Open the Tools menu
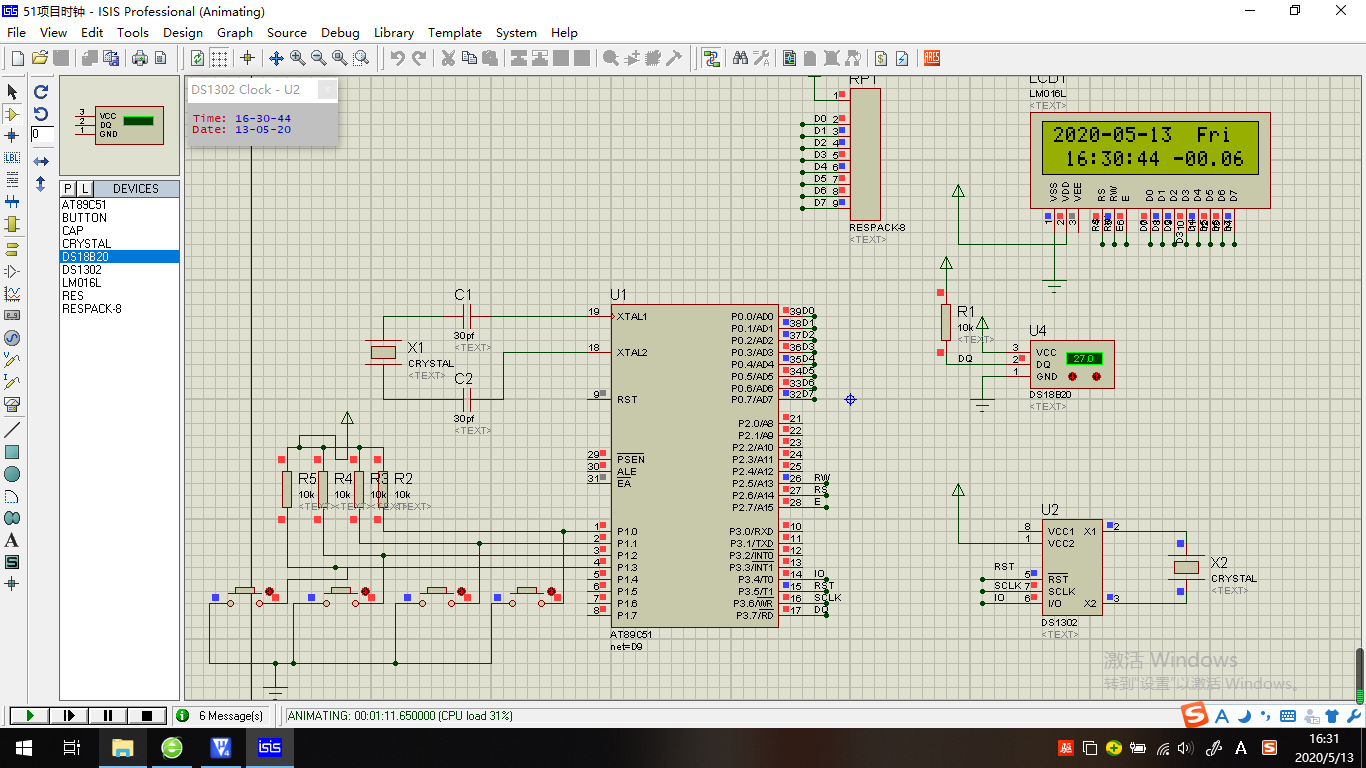1366x768 pixels. click(x=132, y=32)
